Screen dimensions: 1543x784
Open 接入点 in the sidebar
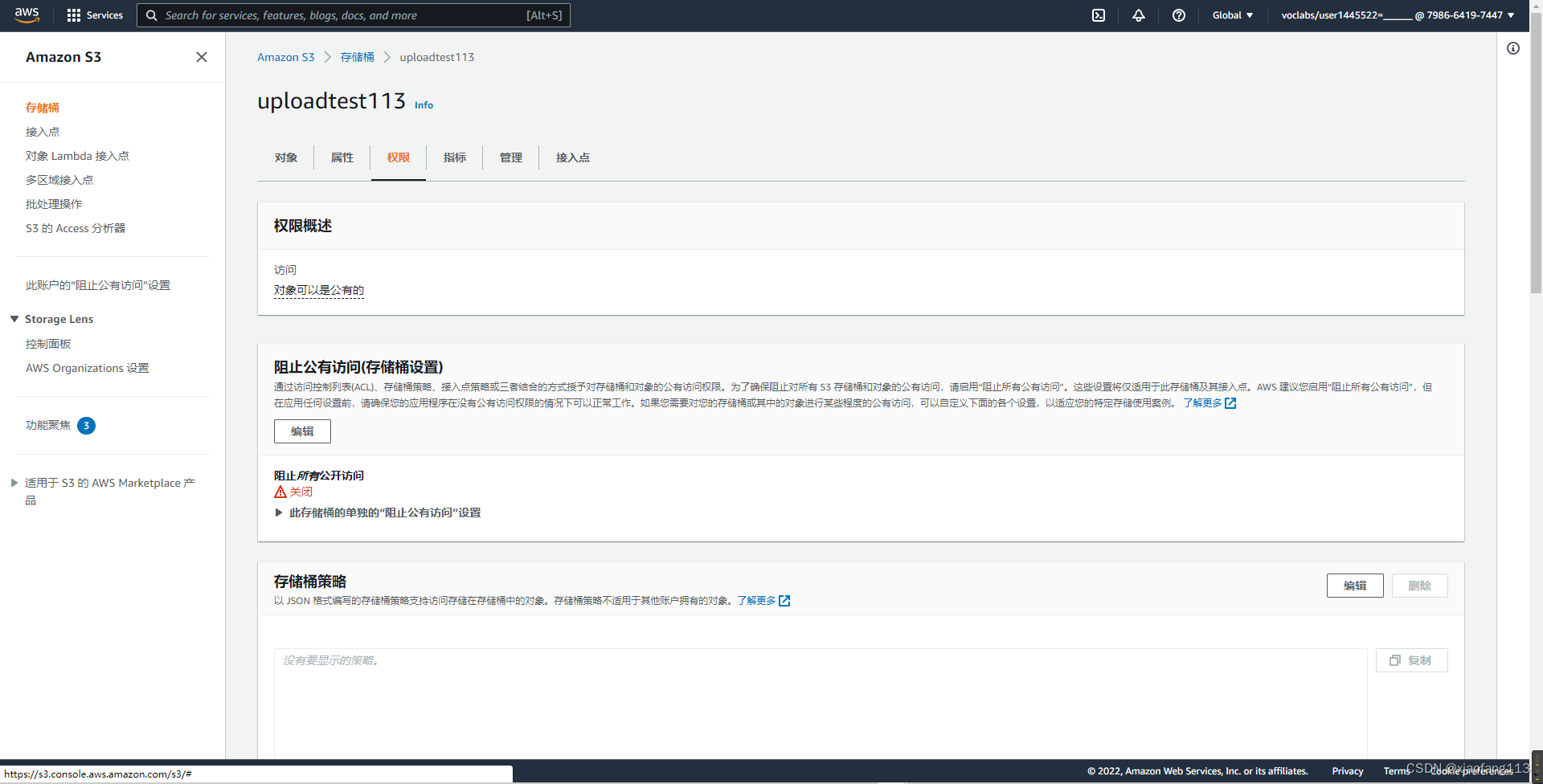tap(43, 132)
